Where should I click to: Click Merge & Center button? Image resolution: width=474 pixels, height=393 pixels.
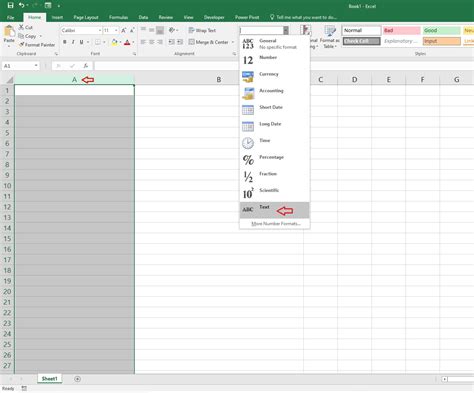[209, 42]
